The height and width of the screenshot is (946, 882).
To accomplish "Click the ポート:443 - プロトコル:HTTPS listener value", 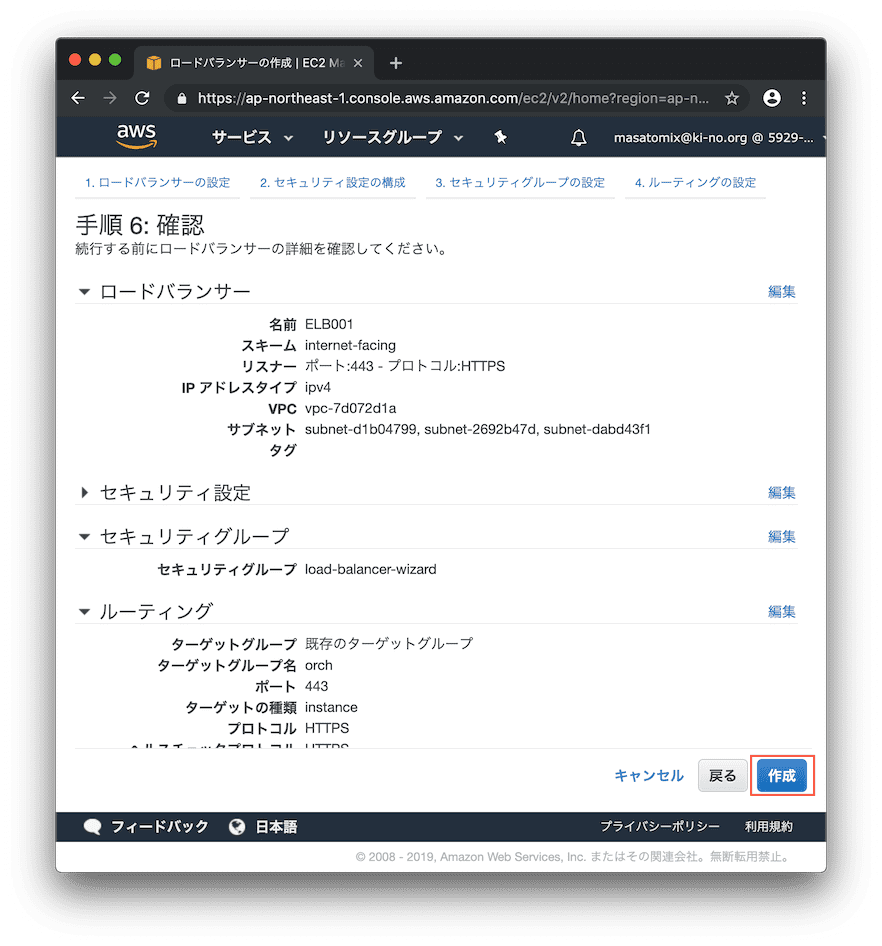I will pyautogui.click(x=405, y=366).
